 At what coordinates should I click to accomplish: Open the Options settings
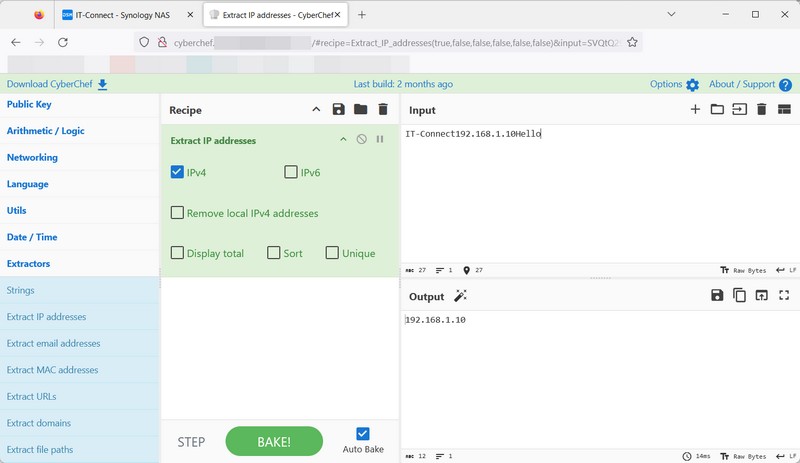pyautogui.click(x=674, y=84)
